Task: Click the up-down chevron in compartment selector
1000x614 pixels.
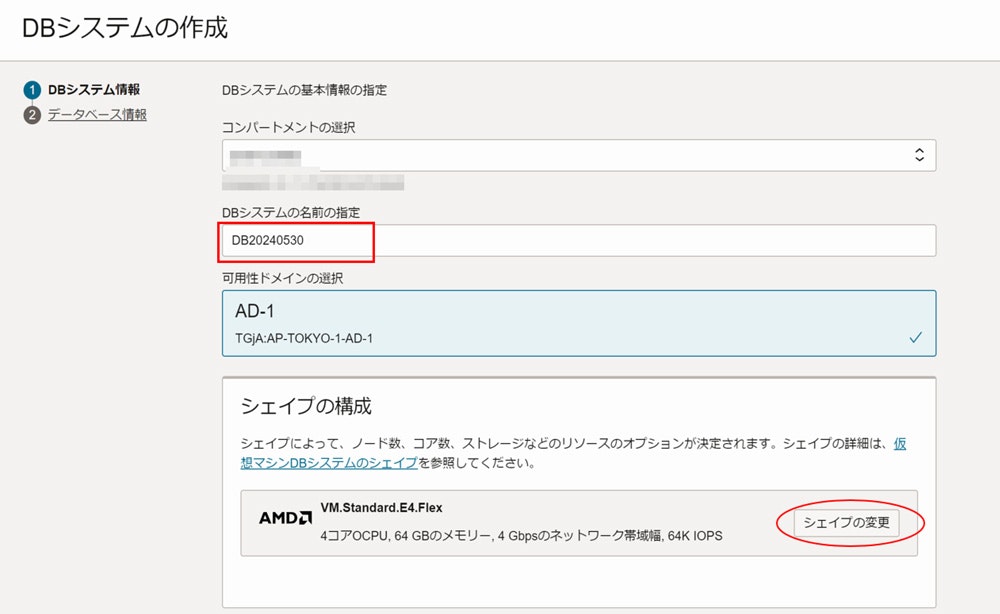Action: click(919, 154)
